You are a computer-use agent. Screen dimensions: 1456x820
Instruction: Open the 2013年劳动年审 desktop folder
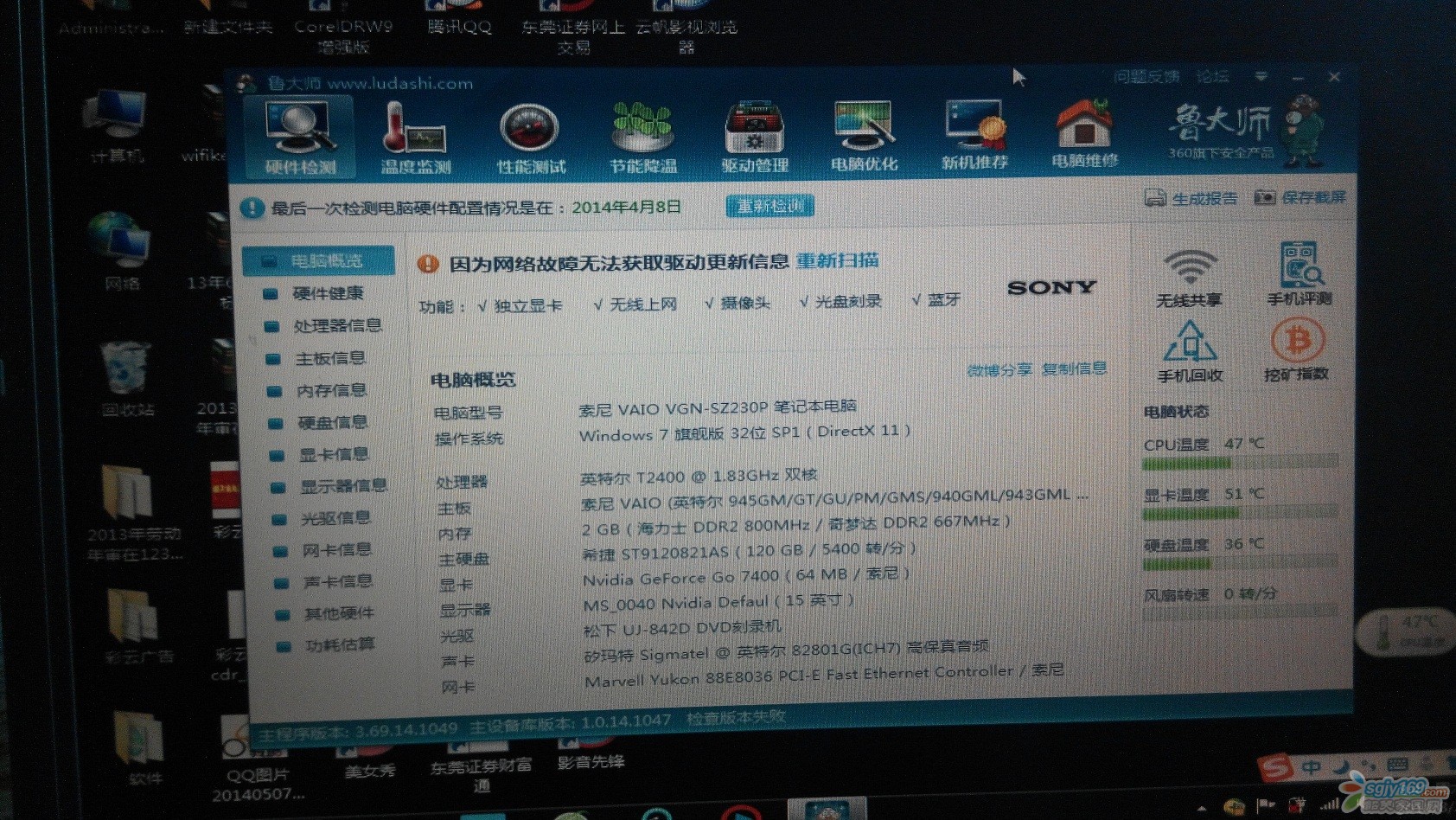(x=134, y=513)
